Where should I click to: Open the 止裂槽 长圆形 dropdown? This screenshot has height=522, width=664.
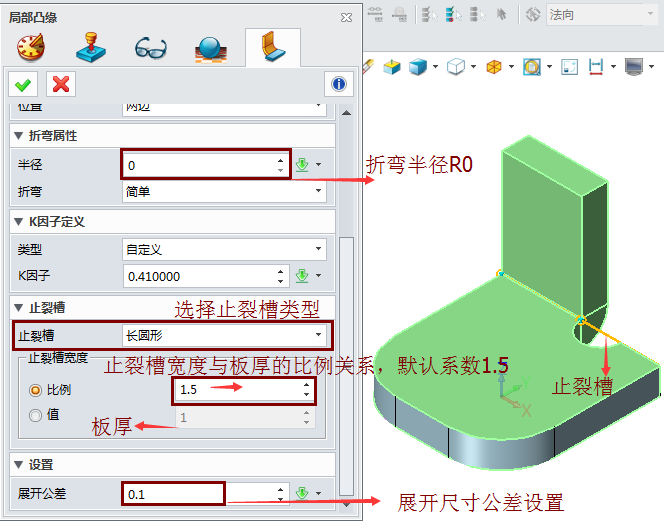coord(224,335)
